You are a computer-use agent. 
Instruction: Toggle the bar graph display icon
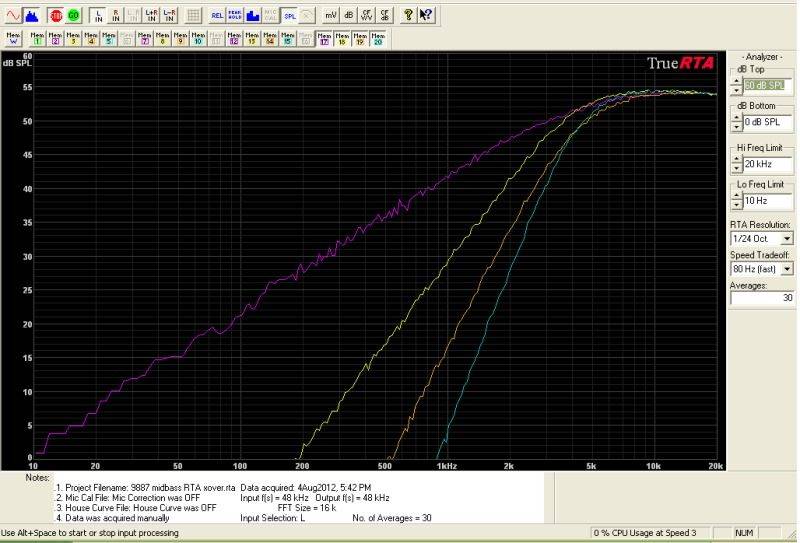coord(253,15)
